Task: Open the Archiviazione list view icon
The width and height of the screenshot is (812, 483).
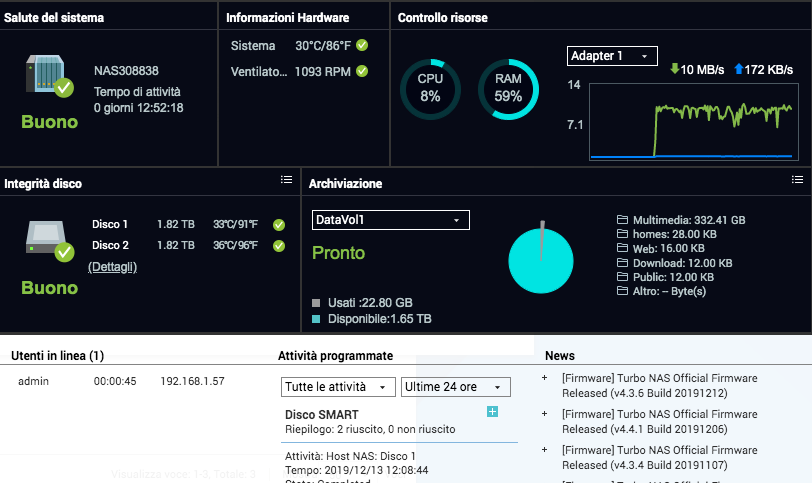Action: point(797,179)
